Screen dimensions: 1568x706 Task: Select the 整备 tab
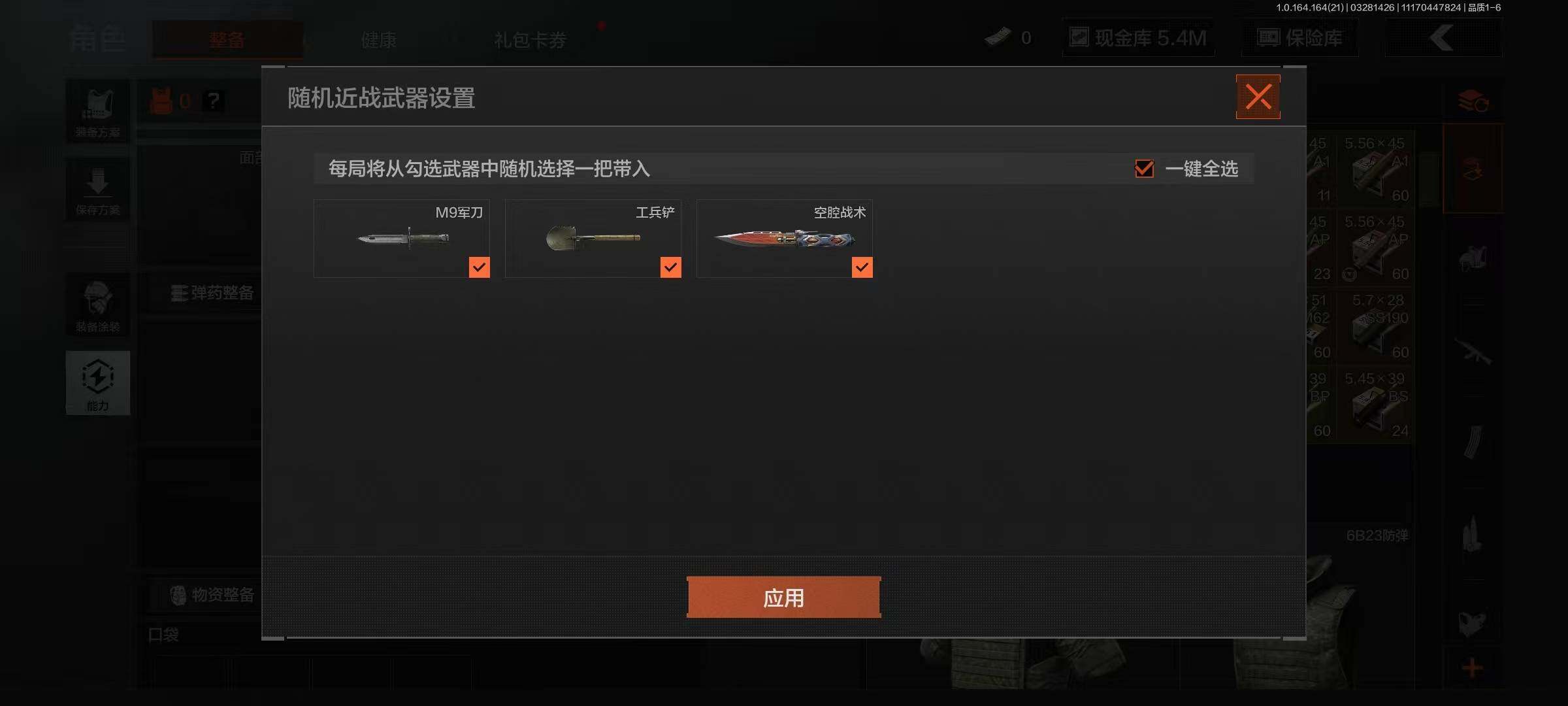pos(227,39)
